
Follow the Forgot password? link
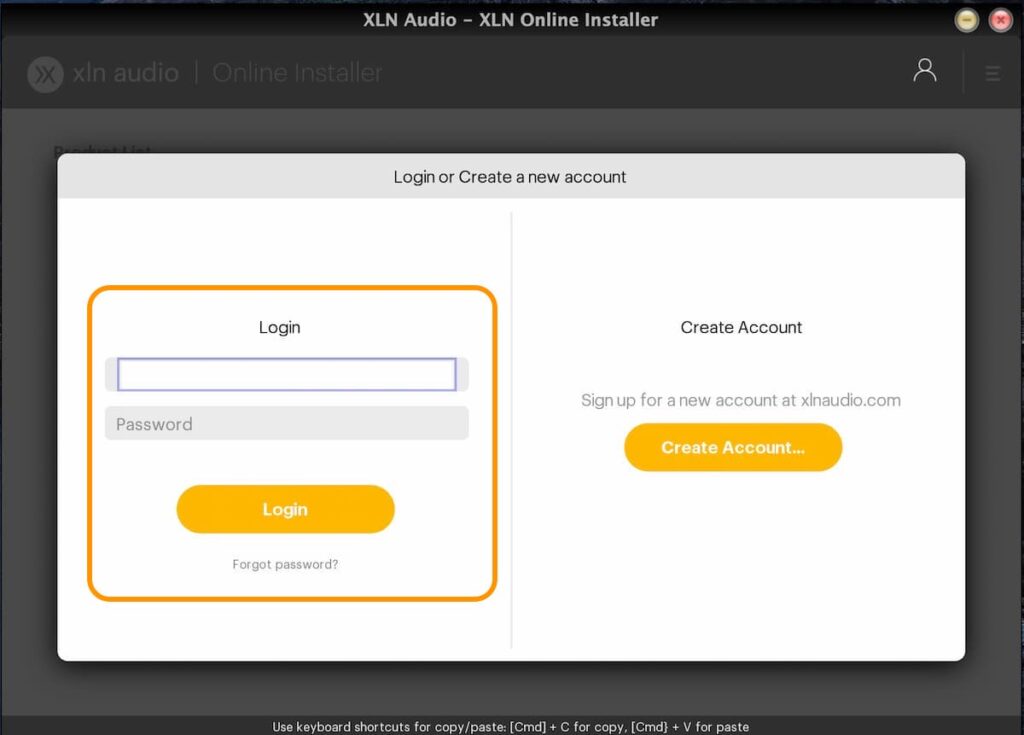[x=285, y=565]
